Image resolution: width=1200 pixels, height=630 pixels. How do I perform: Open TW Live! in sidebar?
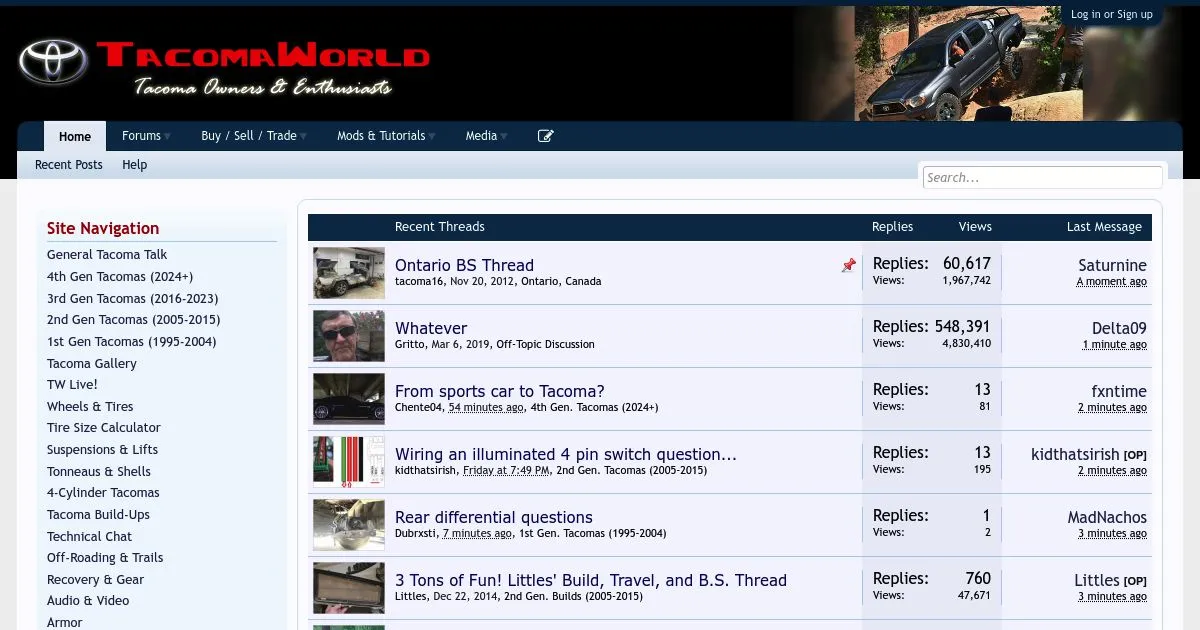pyautogui.click(x=72, y=385)
